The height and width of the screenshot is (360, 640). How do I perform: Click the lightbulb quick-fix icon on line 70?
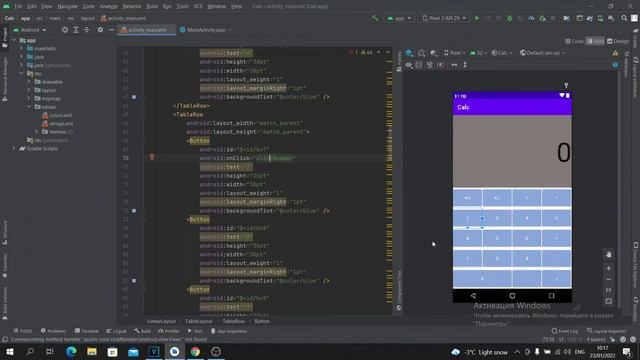[x=152, y=157]
